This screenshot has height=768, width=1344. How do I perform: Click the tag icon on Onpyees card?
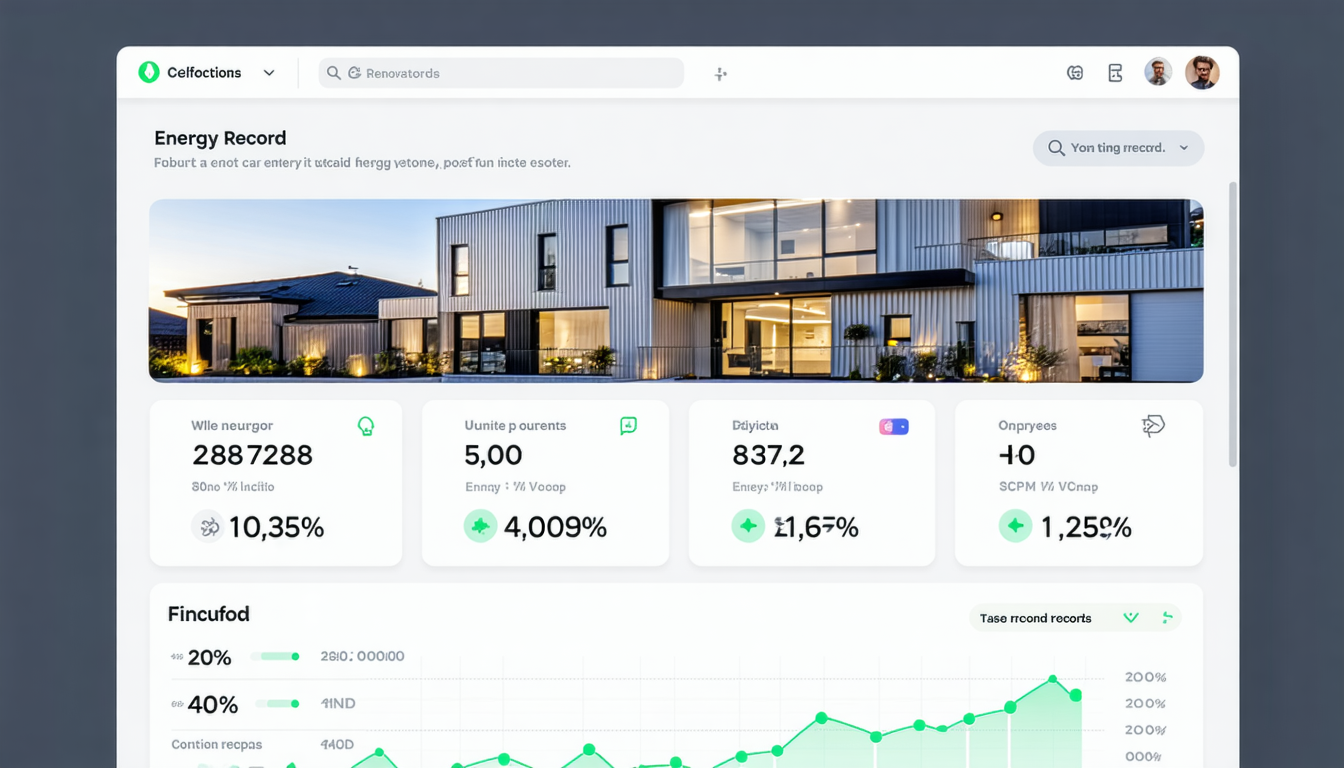(x=1153, y=426)
